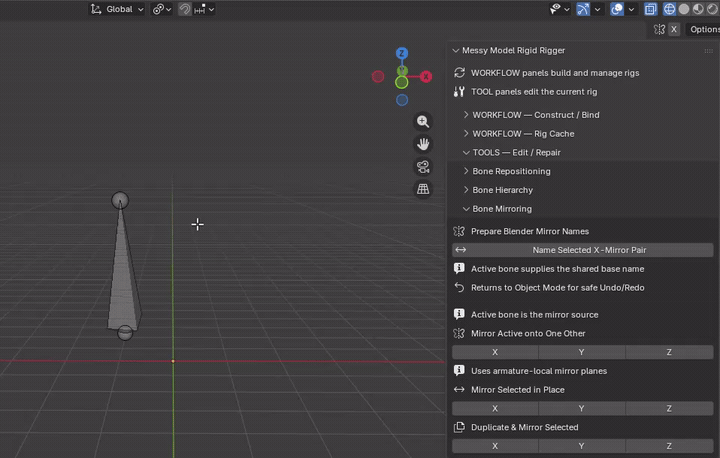Expand WORKFLOW — Construct / Bind subpanel
Screen dimensions: 720x458
tap(466, 115)
